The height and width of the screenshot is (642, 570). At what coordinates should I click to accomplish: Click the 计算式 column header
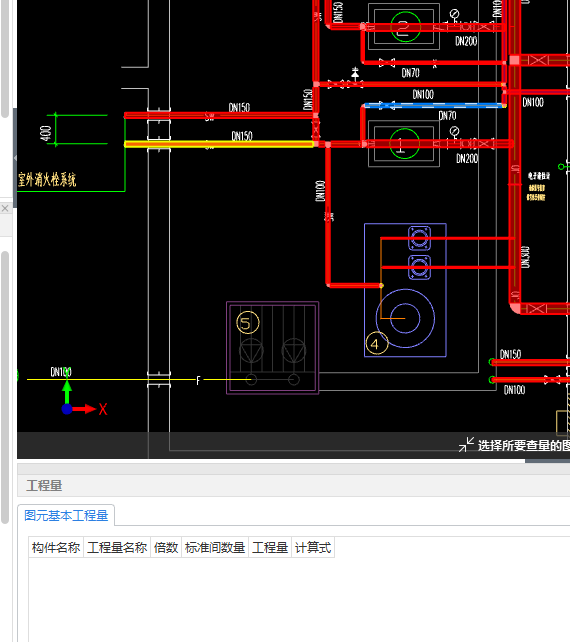point(313,547)
